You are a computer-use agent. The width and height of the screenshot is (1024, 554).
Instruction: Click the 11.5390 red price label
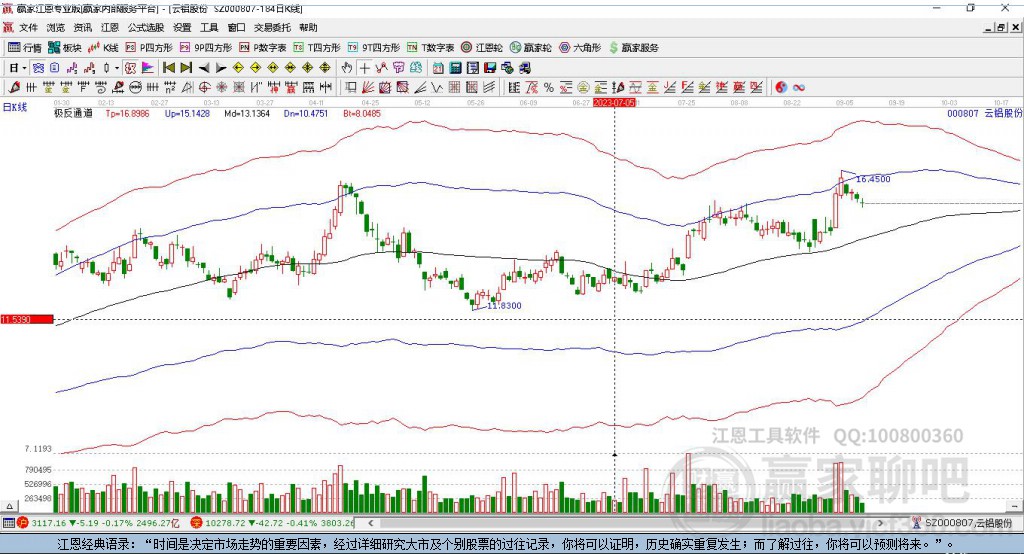(27, 319)
